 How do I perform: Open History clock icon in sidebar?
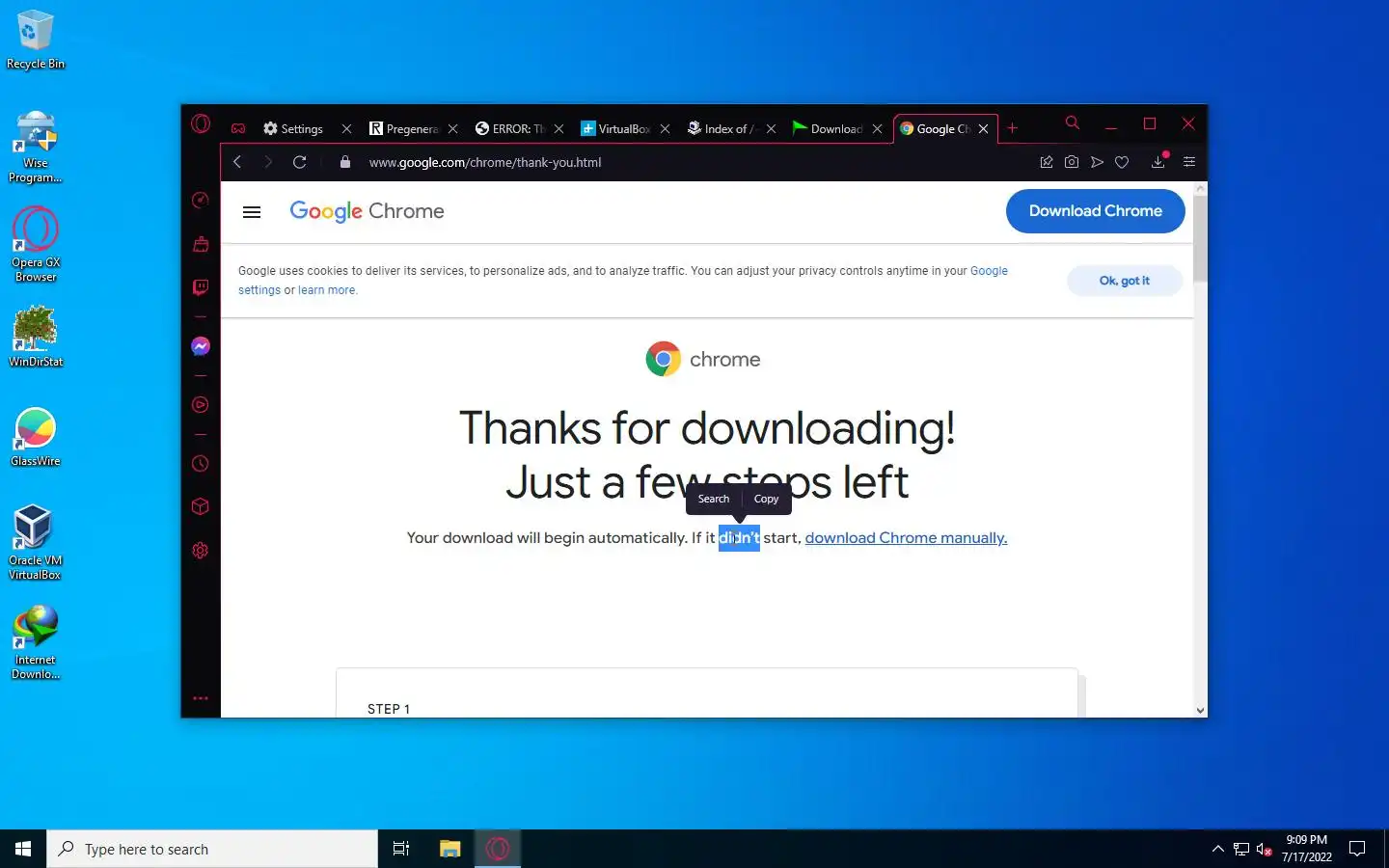pos(201,464)
